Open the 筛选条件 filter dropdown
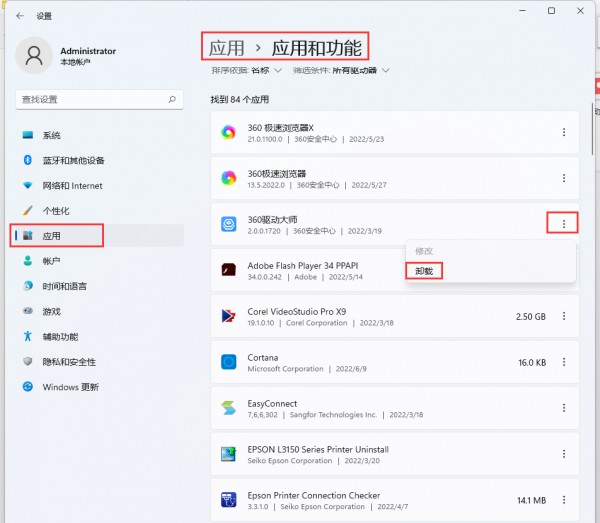 [341, 70]
